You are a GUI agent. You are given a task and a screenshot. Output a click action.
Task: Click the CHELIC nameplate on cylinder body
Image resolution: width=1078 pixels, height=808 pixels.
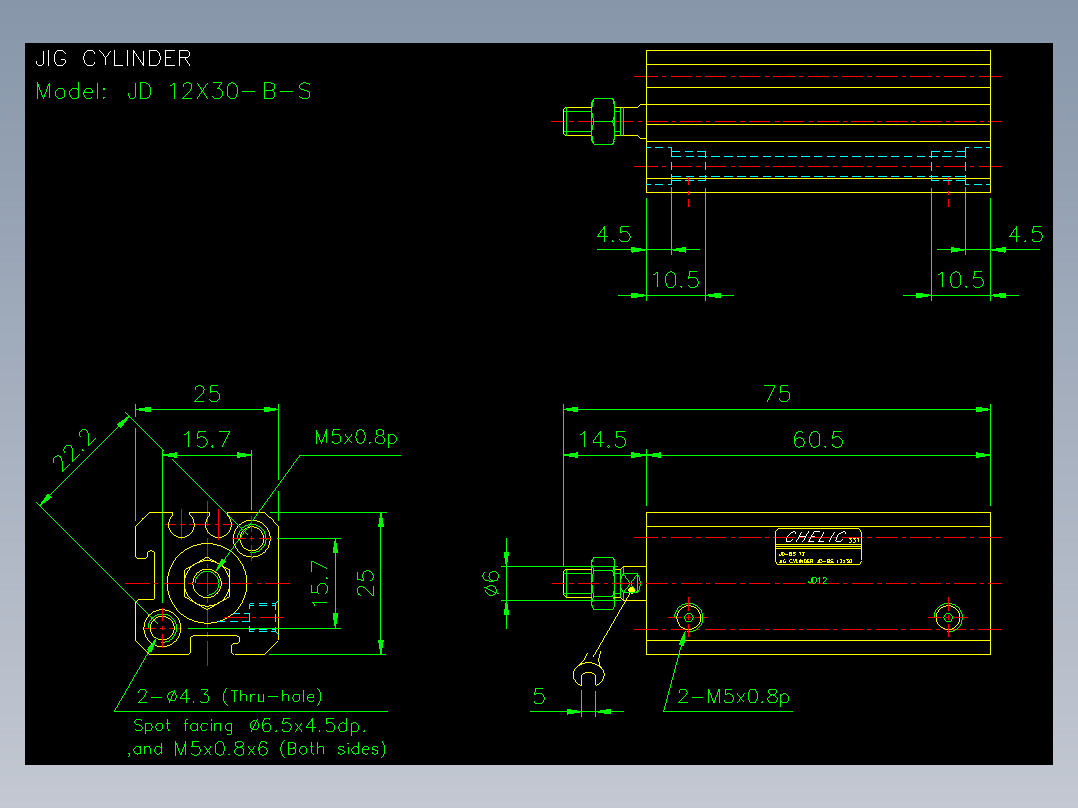point(818,547)
